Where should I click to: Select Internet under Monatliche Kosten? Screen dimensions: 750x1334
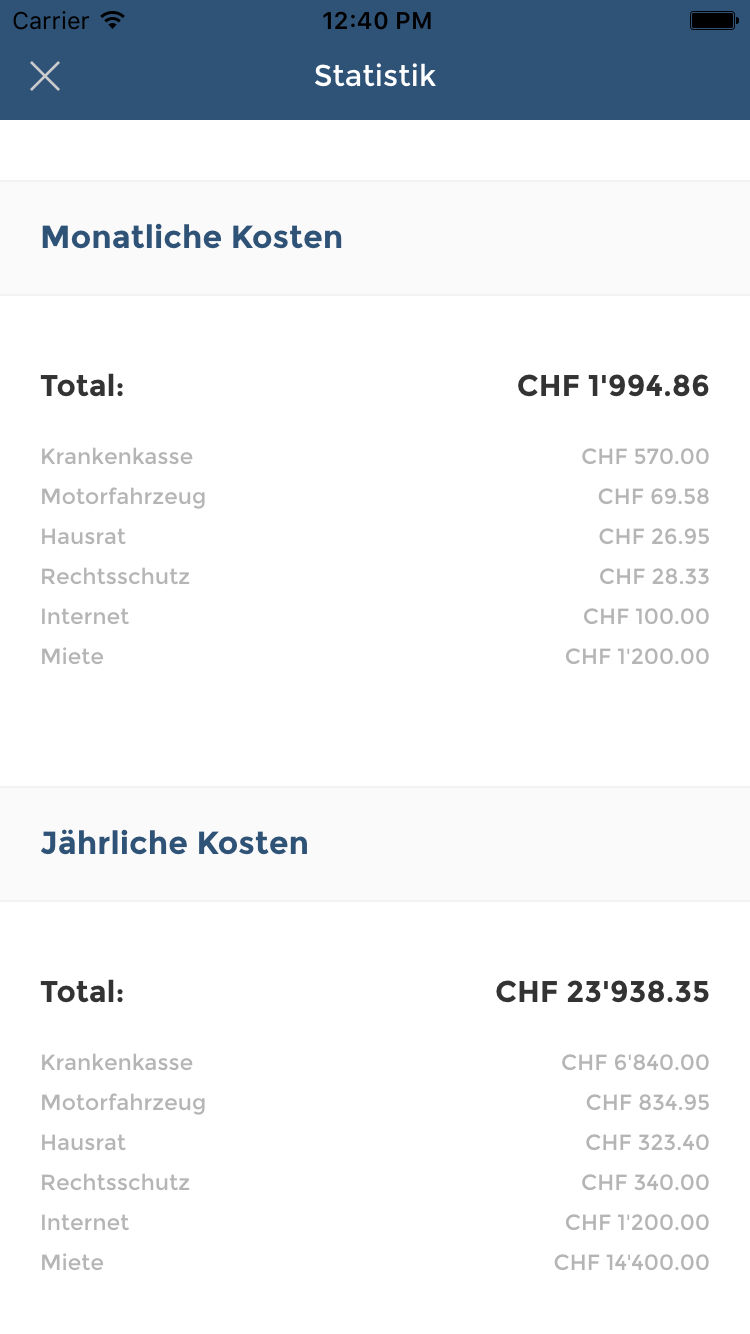pyautogui.click(x=85, y=617)
